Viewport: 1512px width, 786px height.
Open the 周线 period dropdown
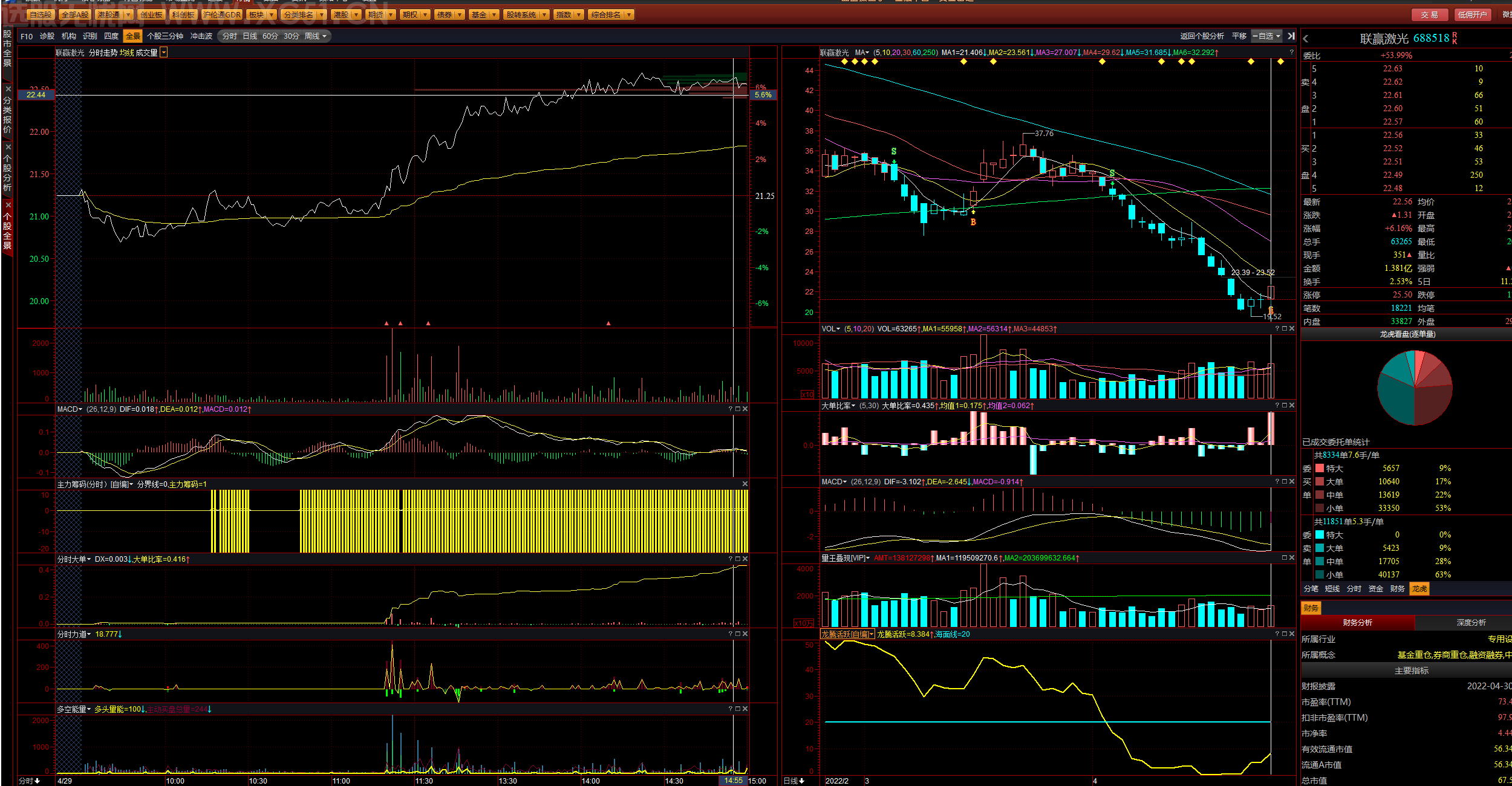[316, 36]
